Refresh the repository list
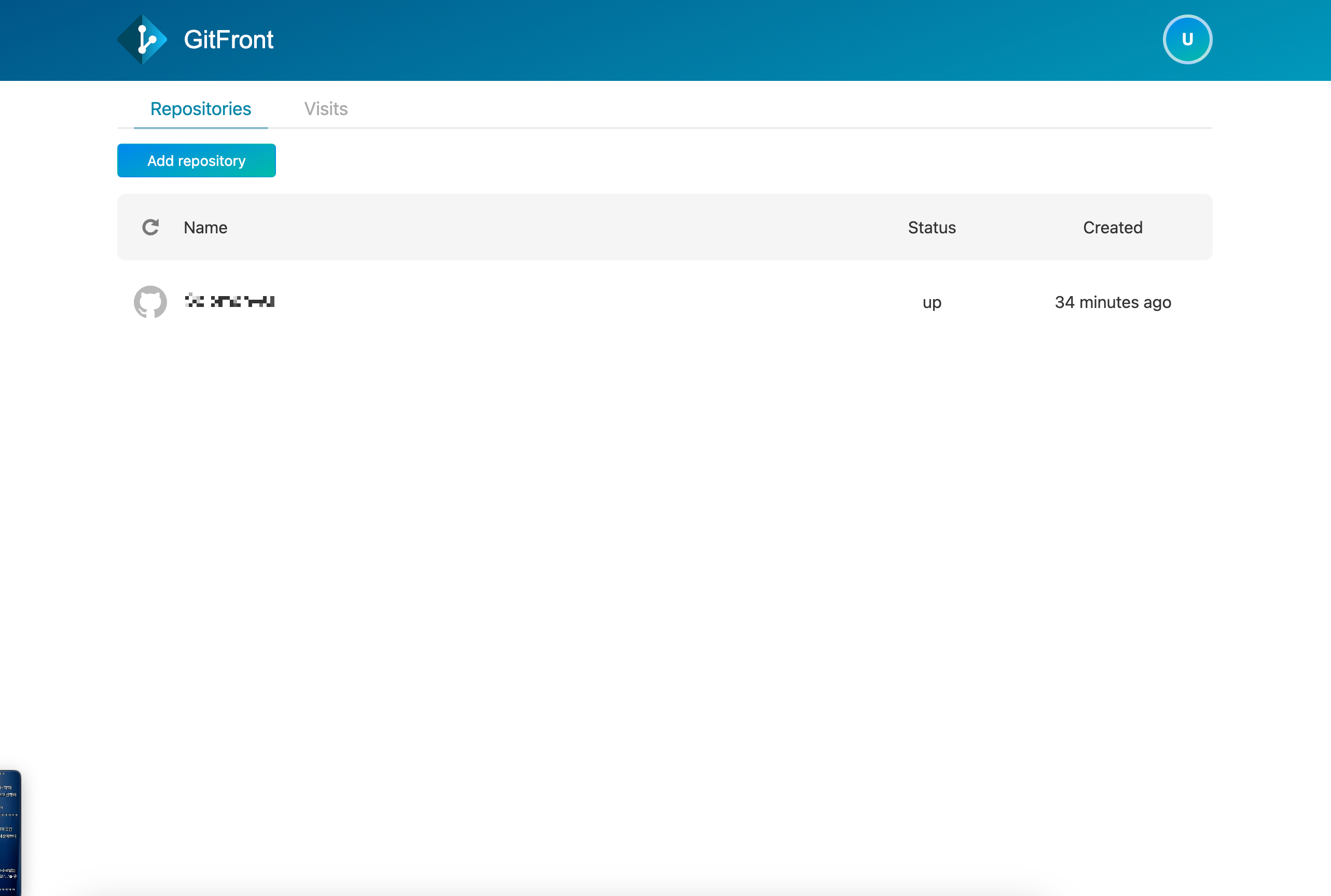1331x896 pixels. [x=150, y=228]
